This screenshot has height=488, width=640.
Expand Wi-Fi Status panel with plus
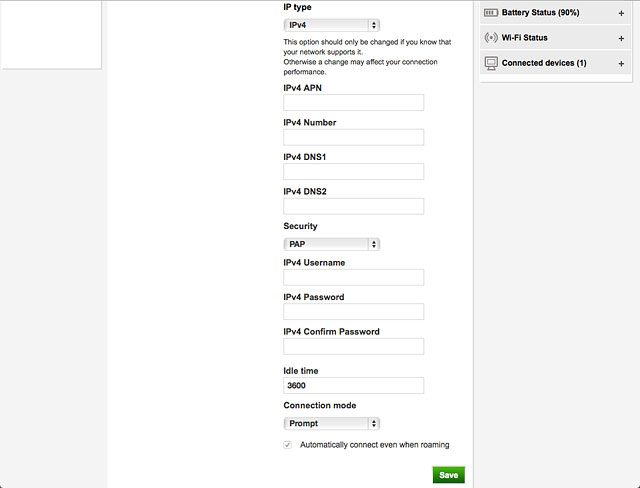click(621, 38)
